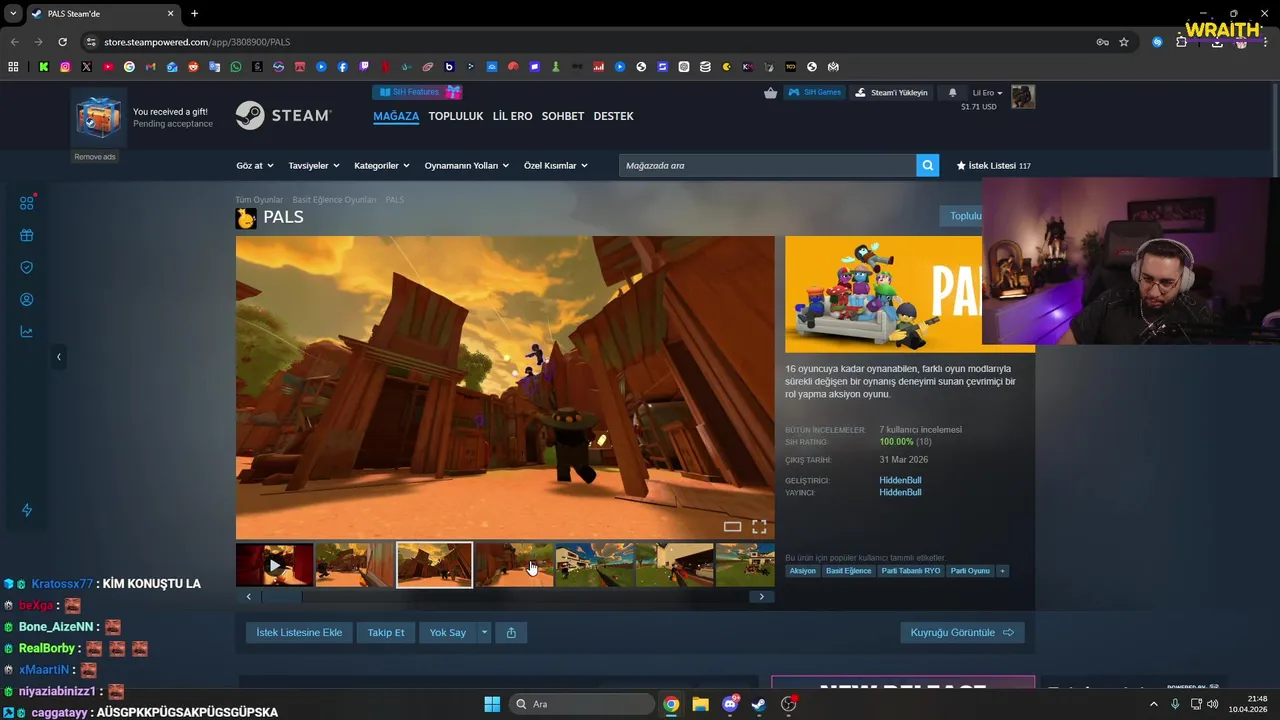Screen dimensions: 1280x720
Task: Click the Aksiyon tag
Action: coord(802,571)
